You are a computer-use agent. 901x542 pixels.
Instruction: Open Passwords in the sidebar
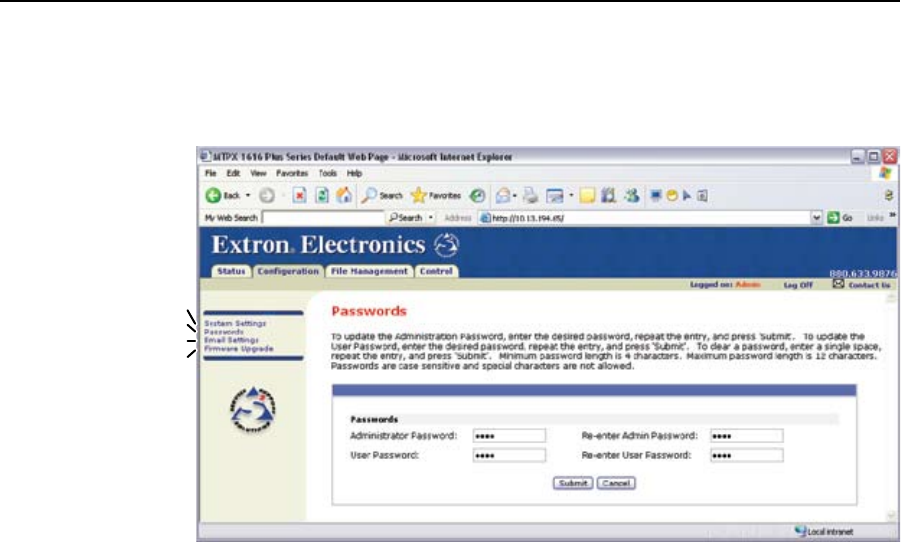click(x=224, y=332)
